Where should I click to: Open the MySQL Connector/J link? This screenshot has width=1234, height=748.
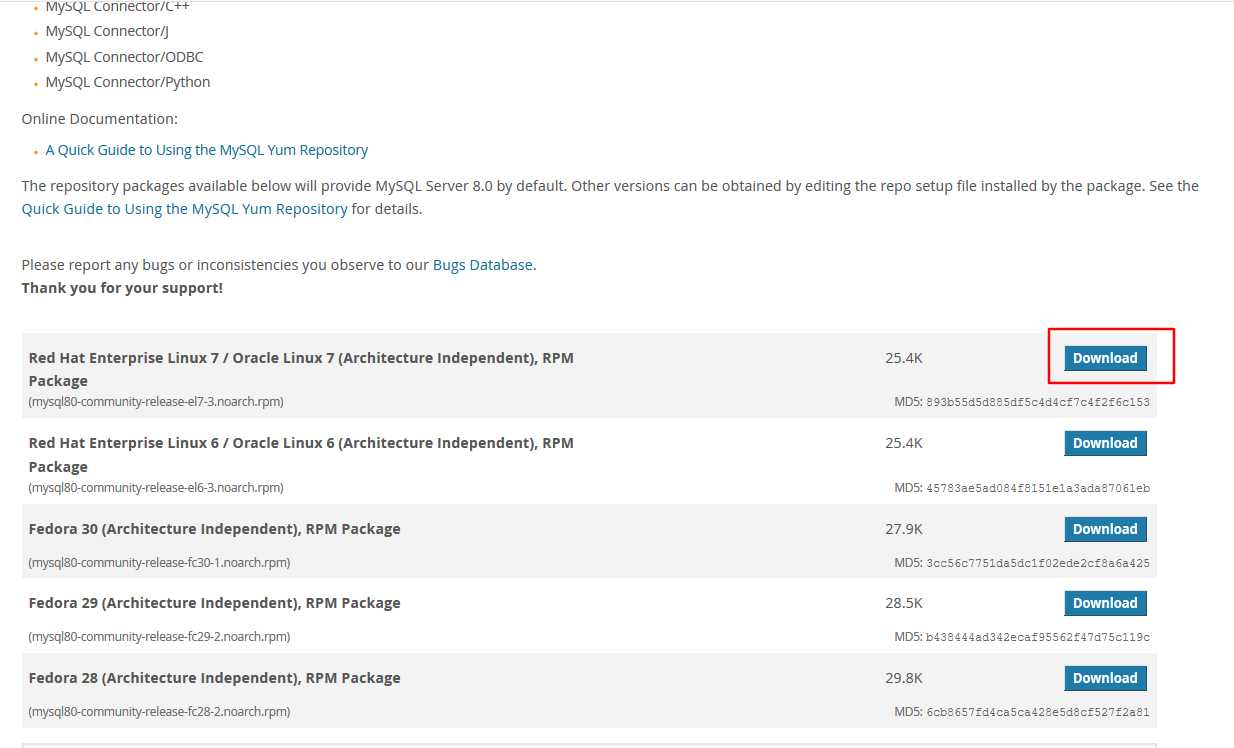click(x=107, y=31)
